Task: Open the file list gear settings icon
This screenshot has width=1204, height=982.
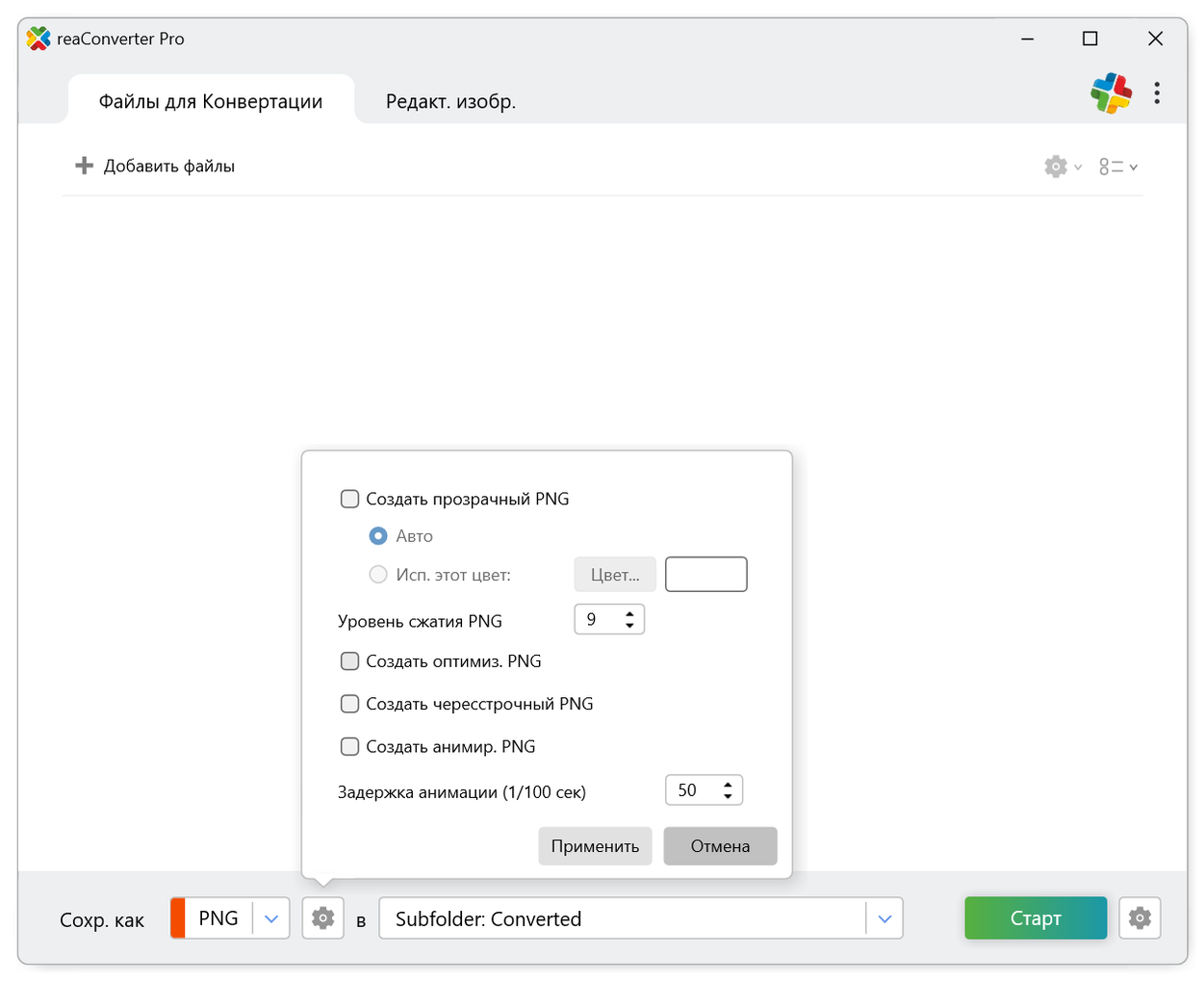Action: 1057,167
